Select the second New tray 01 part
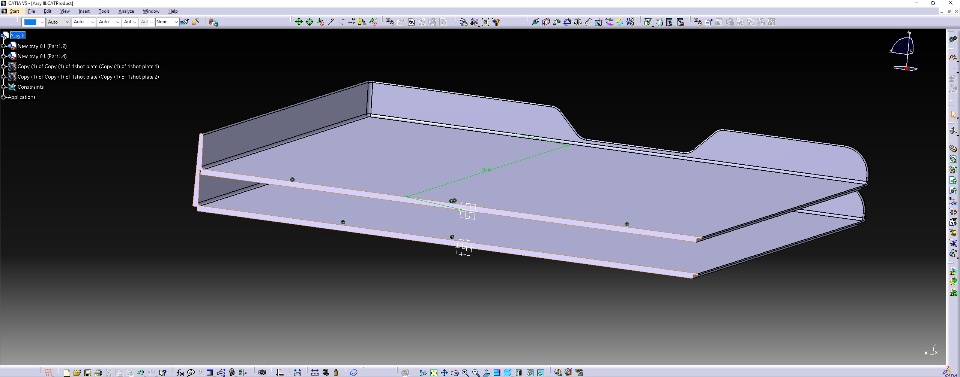The image size is (960, 377). point(42,56)
